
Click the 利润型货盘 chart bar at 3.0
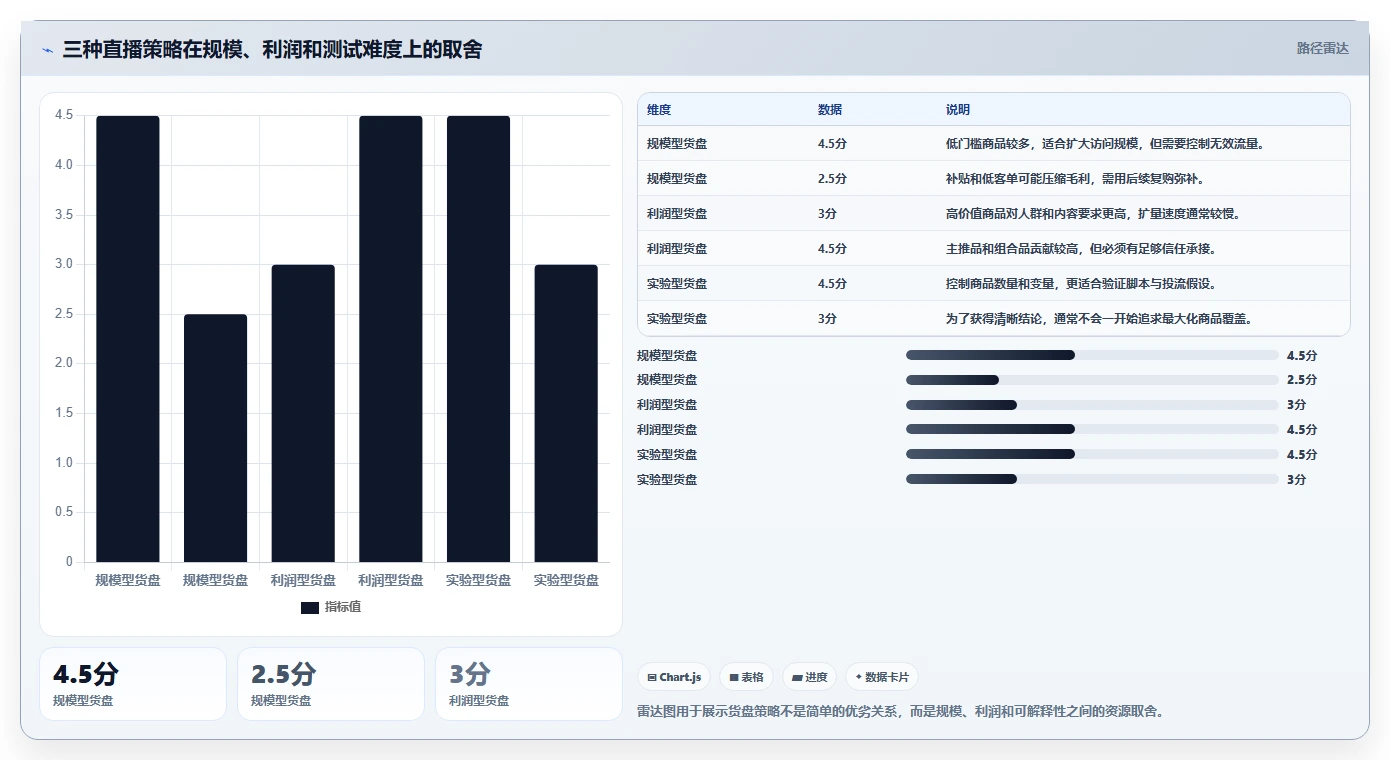click(303, 413)
